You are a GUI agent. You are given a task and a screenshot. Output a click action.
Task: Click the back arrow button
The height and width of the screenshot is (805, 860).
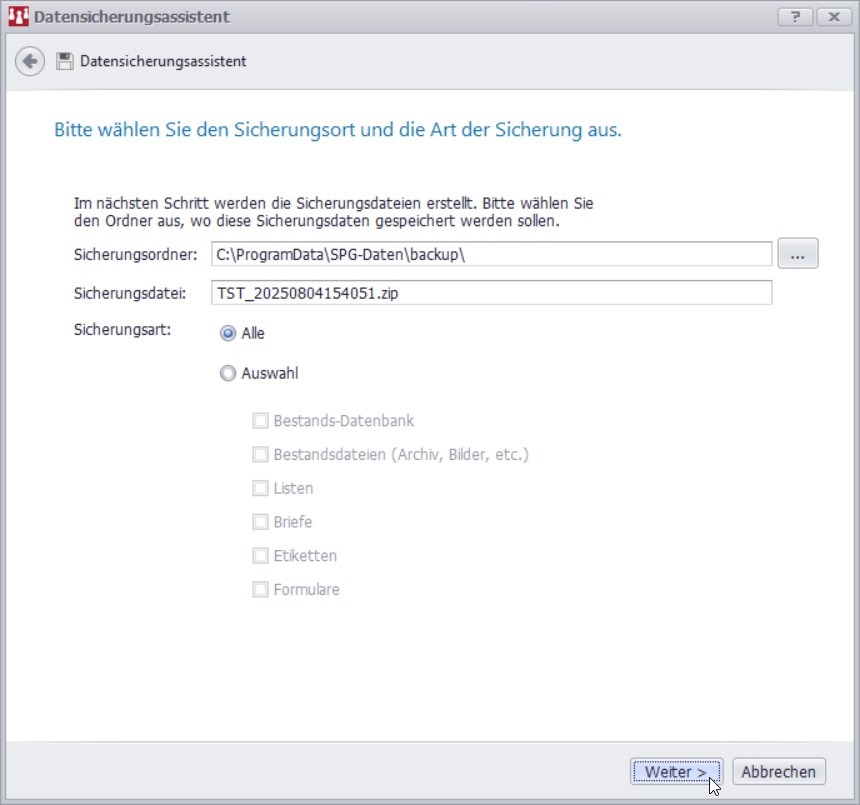pyautogui.click(x=30, y=61)
